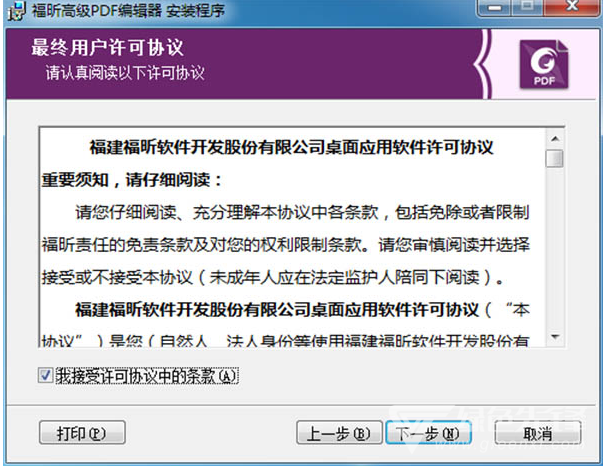Uncheck 我接受许可协议中的条款 checkbox
The width and height of the screenshot is (603, 470).
click(x=45, y=375)
